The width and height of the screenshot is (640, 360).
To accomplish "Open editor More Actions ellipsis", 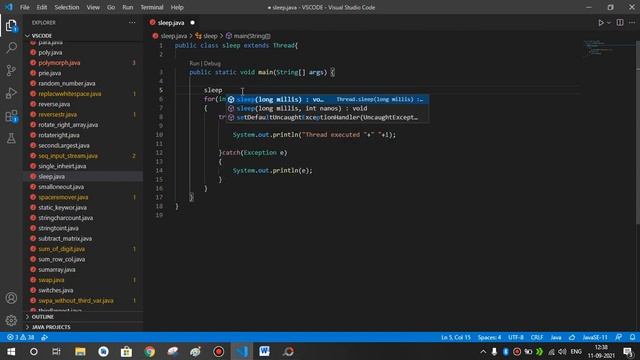I will [632, 23].
